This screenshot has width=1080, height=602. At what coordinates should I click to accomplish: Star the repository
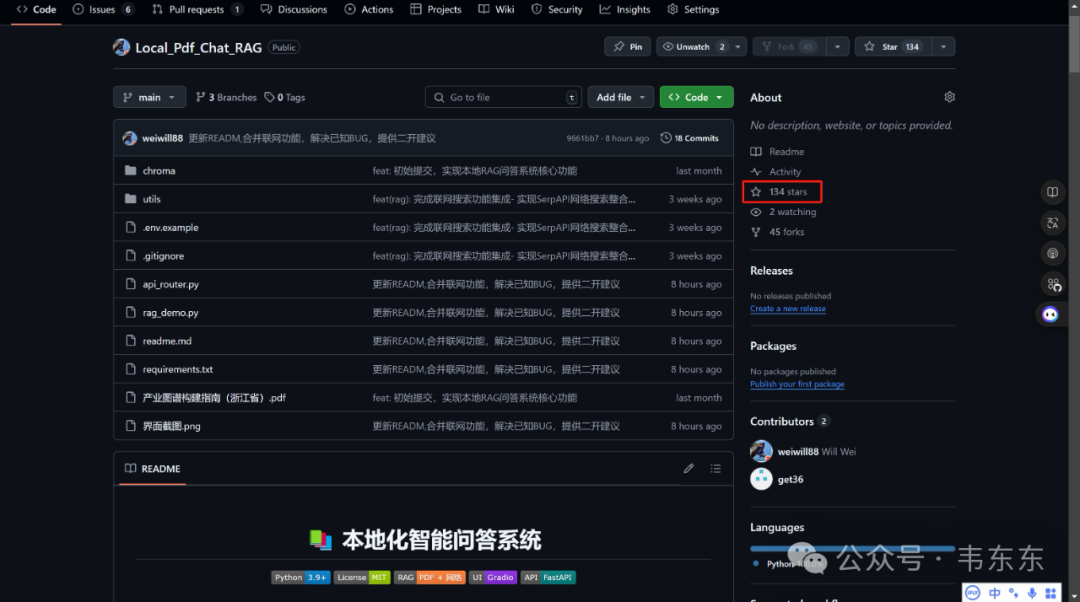(x=894, y=47)
